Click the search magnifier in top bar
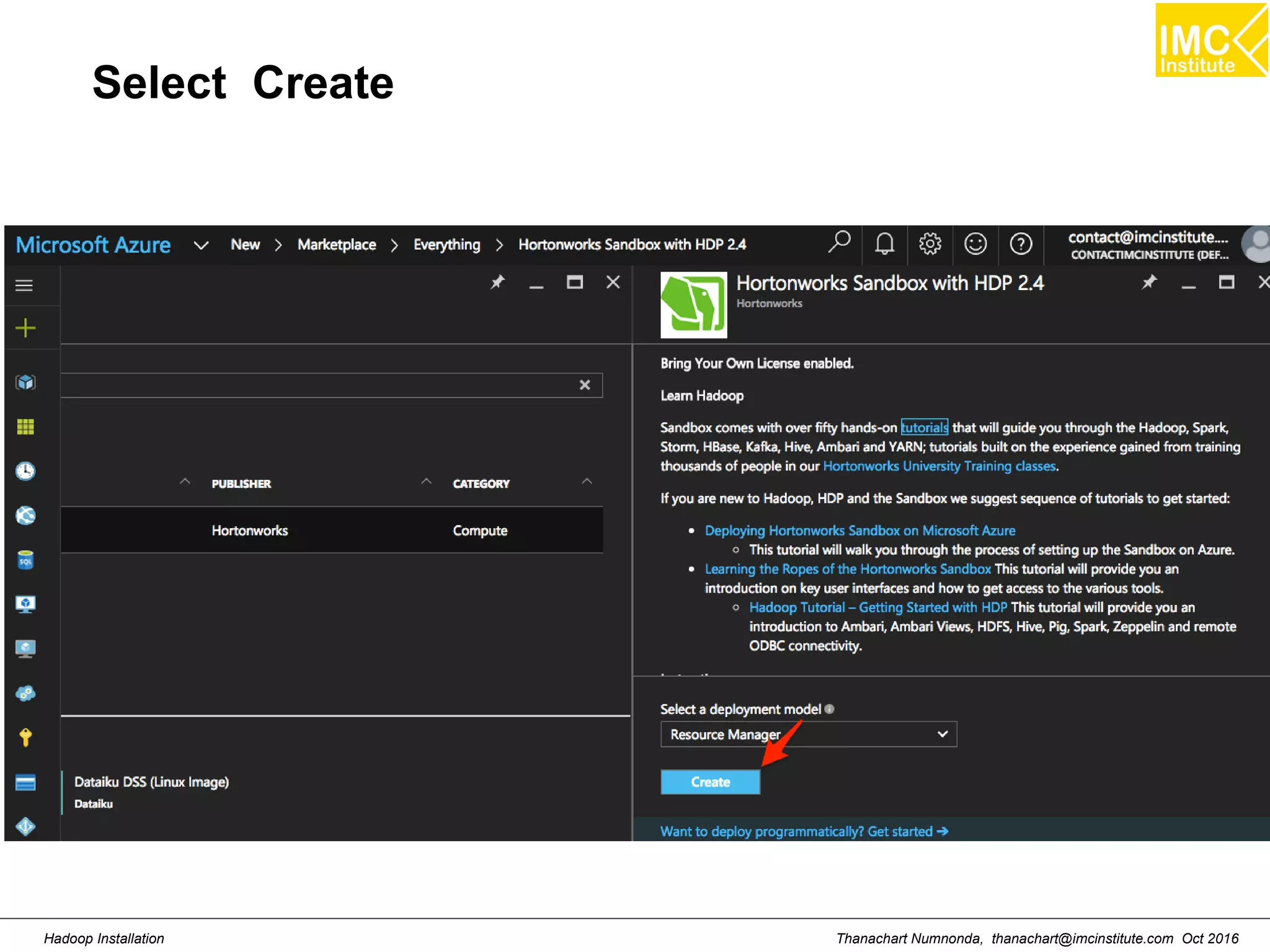 coord(839,243)
